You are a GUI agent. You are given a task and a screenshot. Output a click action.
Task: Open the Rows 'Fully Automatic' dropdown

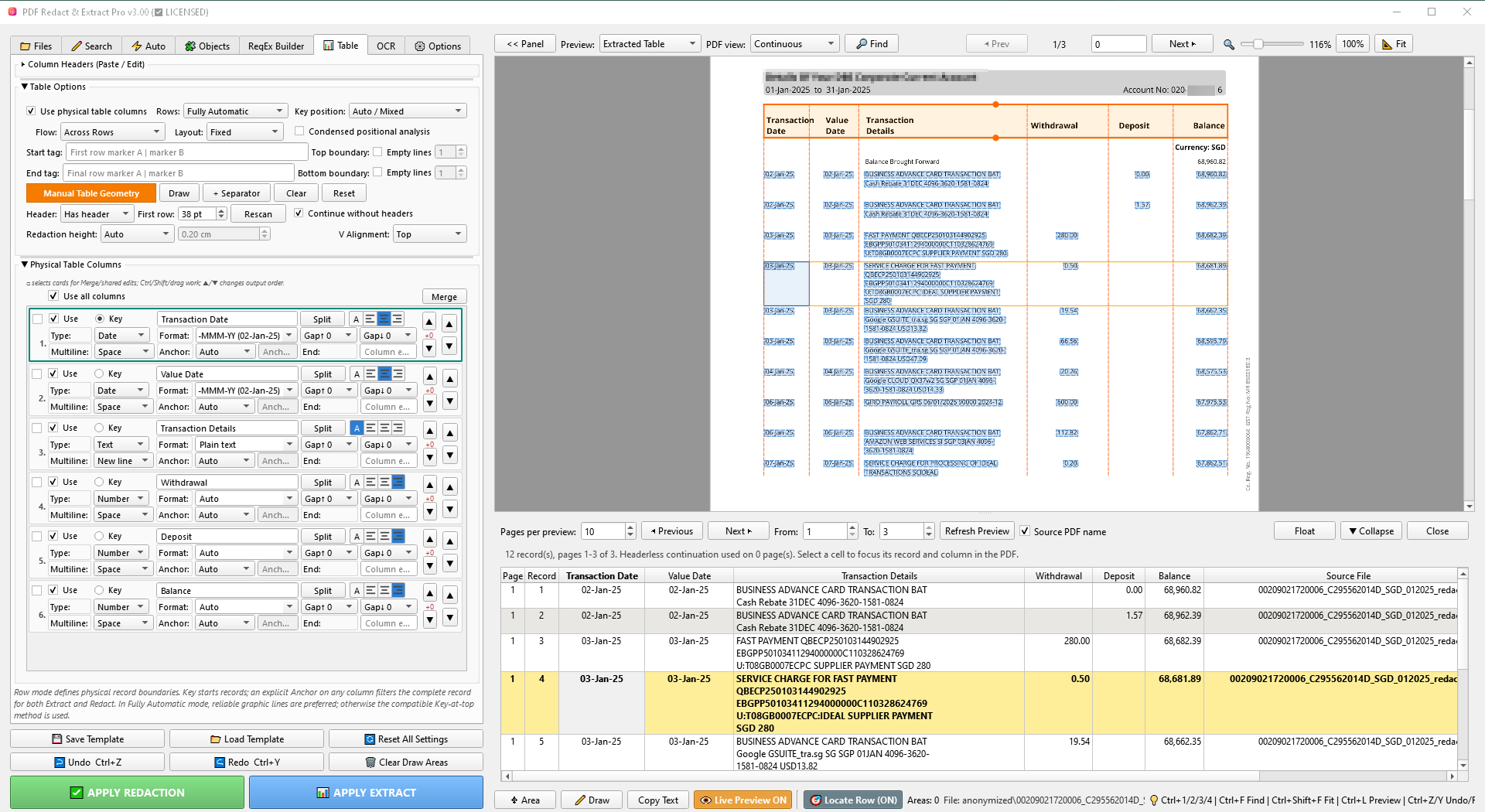(235, 111)
